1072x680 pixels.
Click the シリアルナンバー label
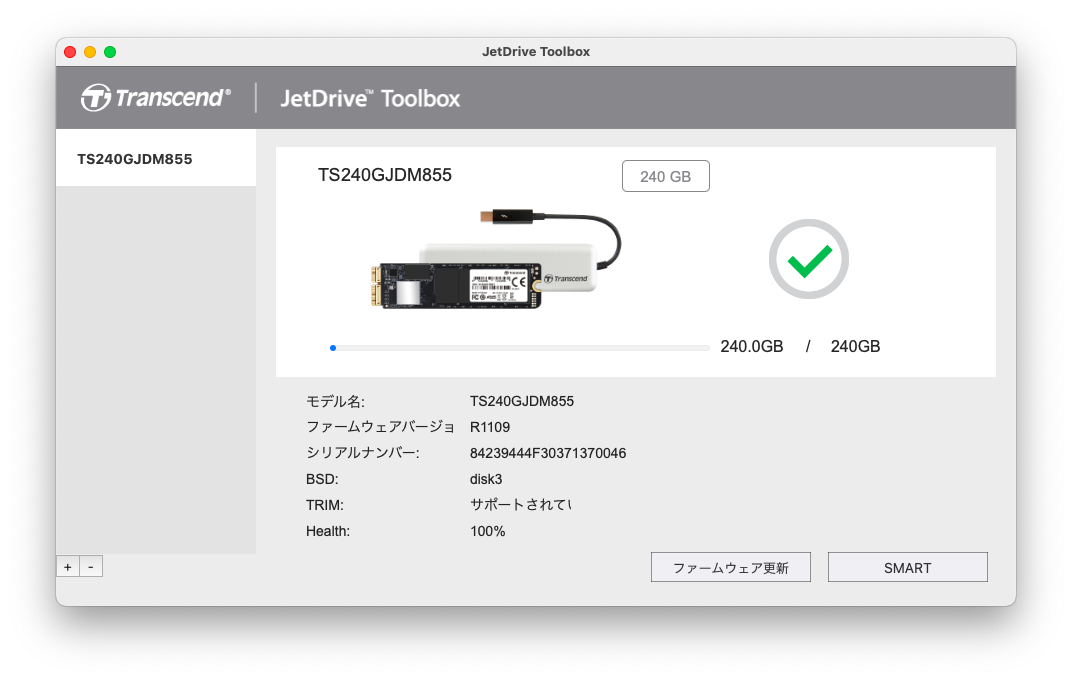pyautogui.click(x=362, y=453)
